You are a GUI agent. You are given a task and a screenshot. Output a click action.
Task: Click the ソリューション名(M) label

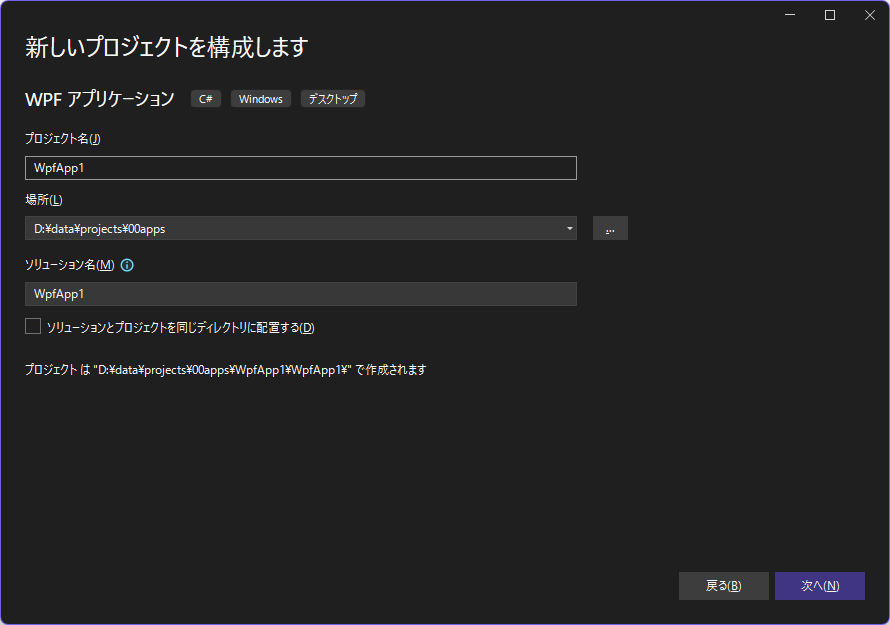click(x=70, y=265)
